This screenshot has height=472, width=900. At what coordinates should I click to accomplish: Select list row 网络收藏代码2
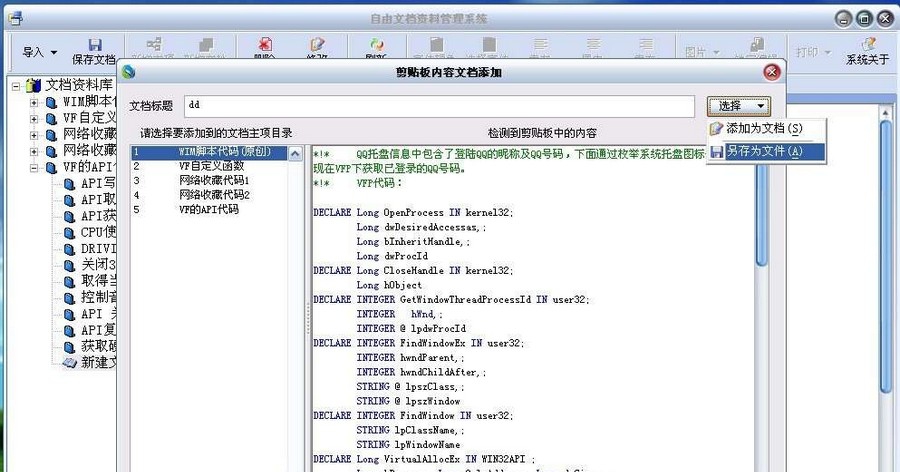pyautogui.click(x=209, y=195)
